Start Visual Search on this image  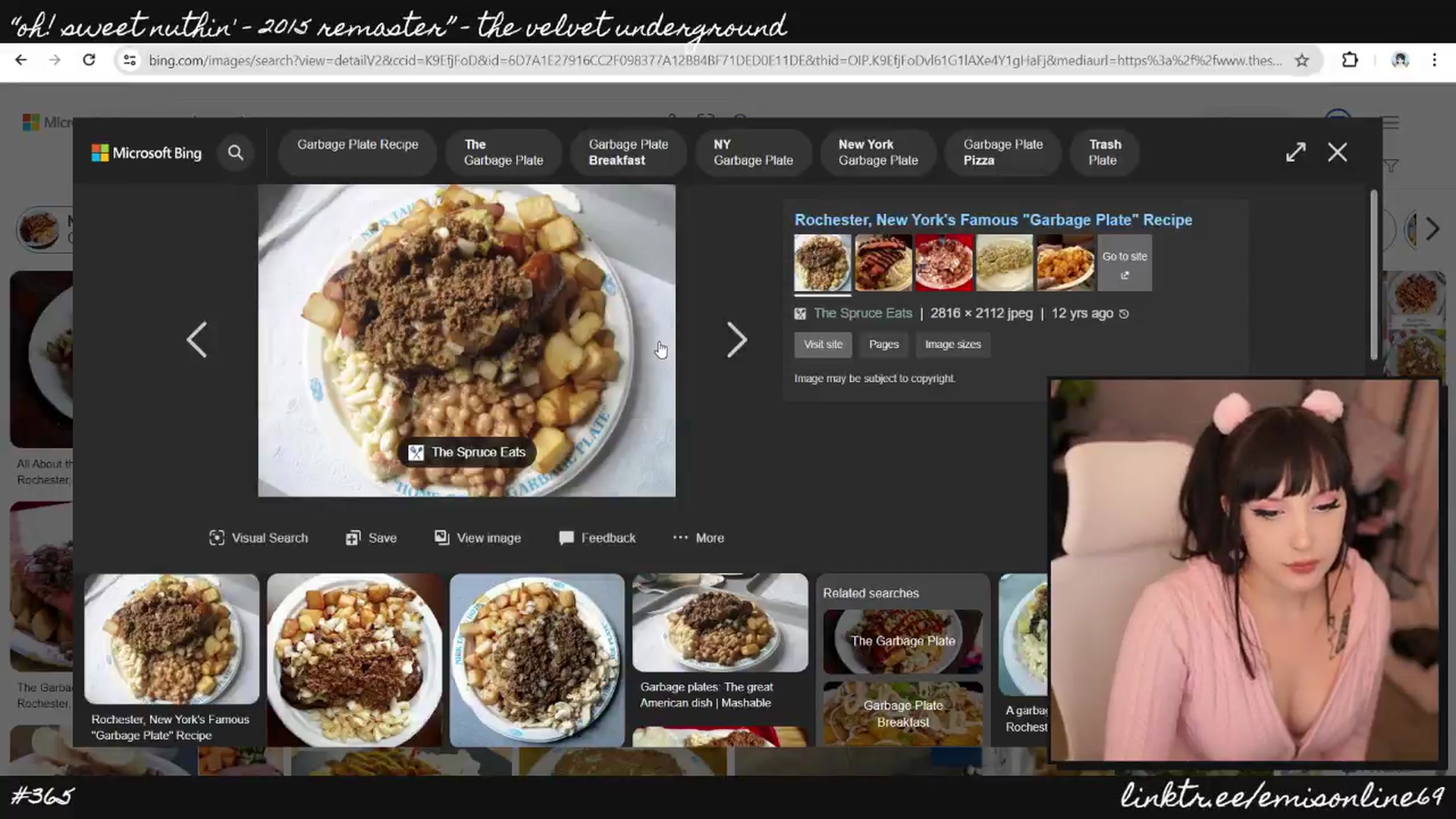tap(259, 538)
